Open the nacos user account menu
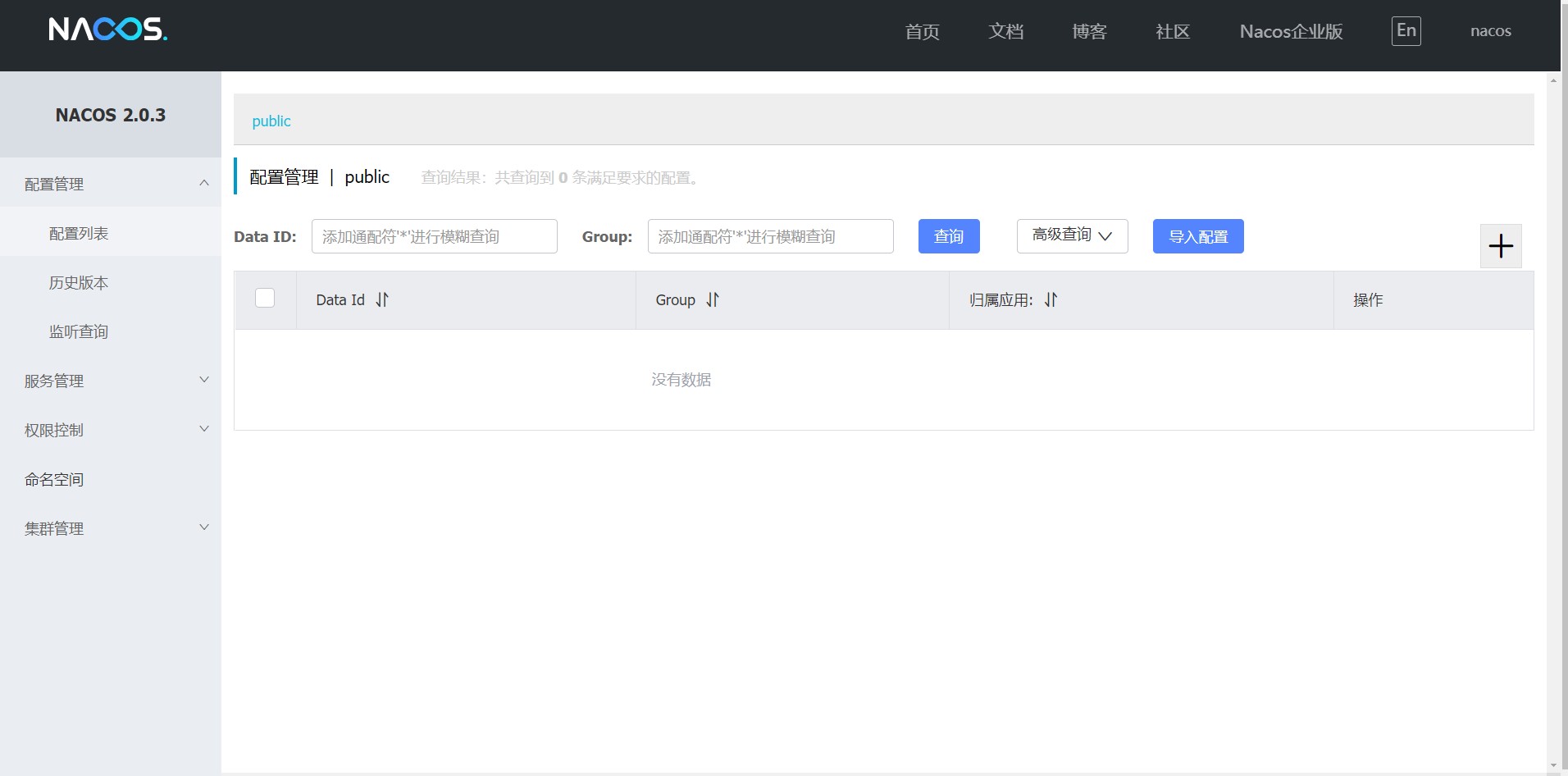The image size is (1568, 776). (1489, 30)
